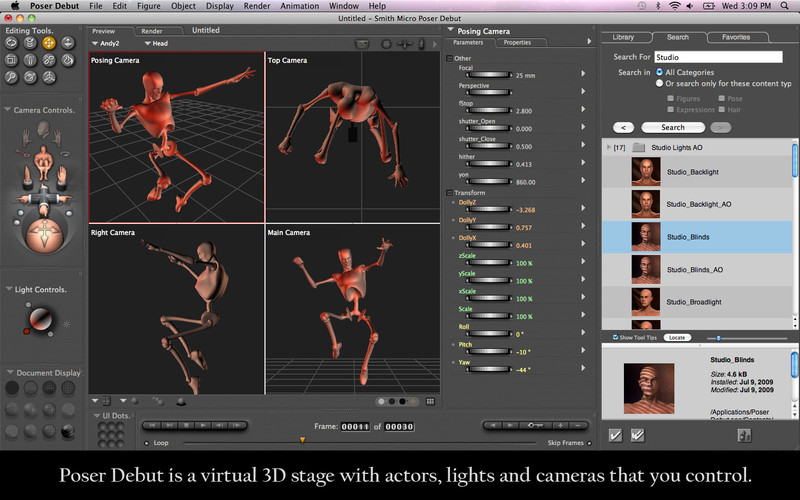The width and height of the screenshot is (800, 500).
Task: Select the All Categories radio button
Action: [x=659, y=72]
